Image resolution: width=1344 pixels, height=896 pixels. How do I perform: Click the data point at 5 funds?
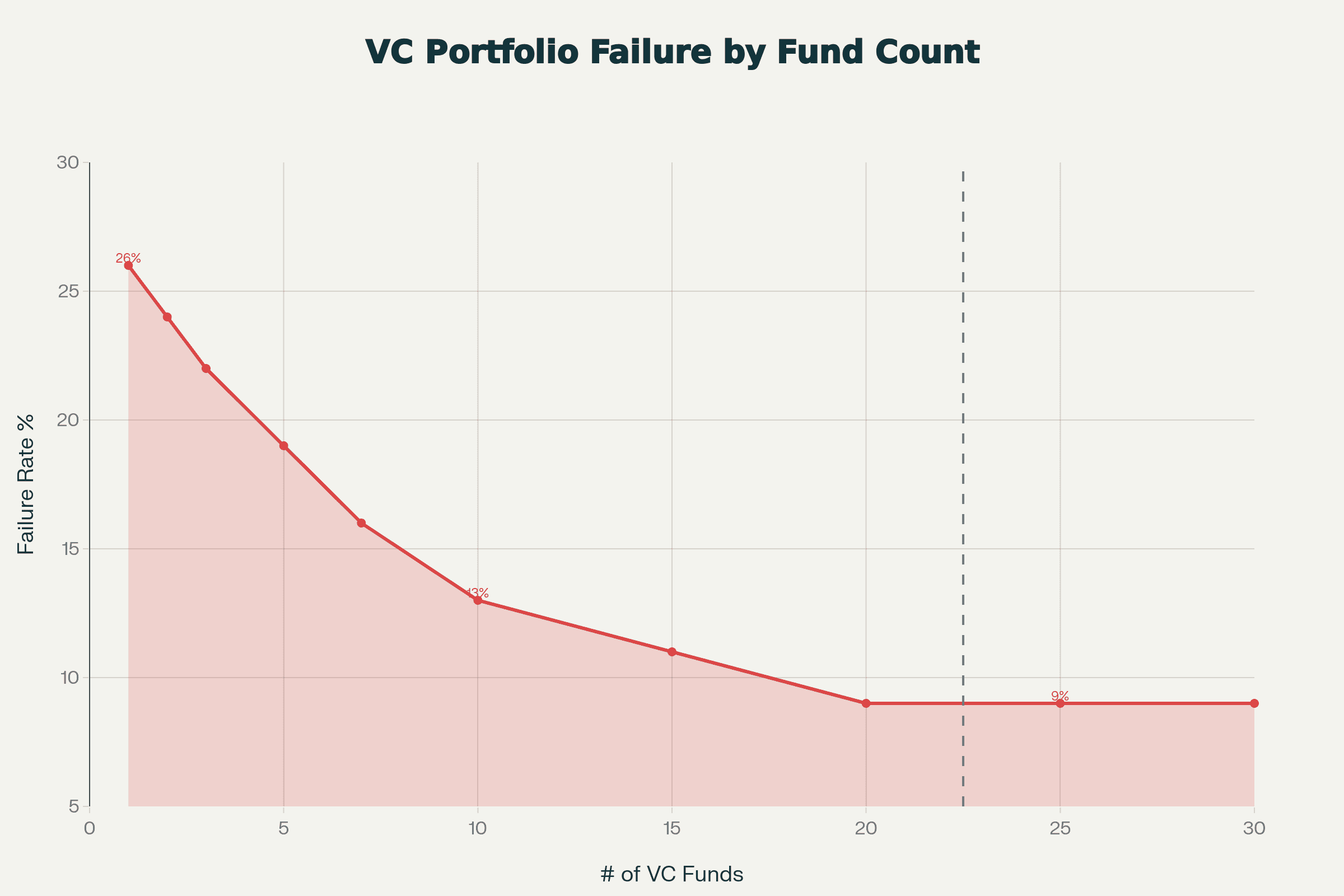coord(283,446)
